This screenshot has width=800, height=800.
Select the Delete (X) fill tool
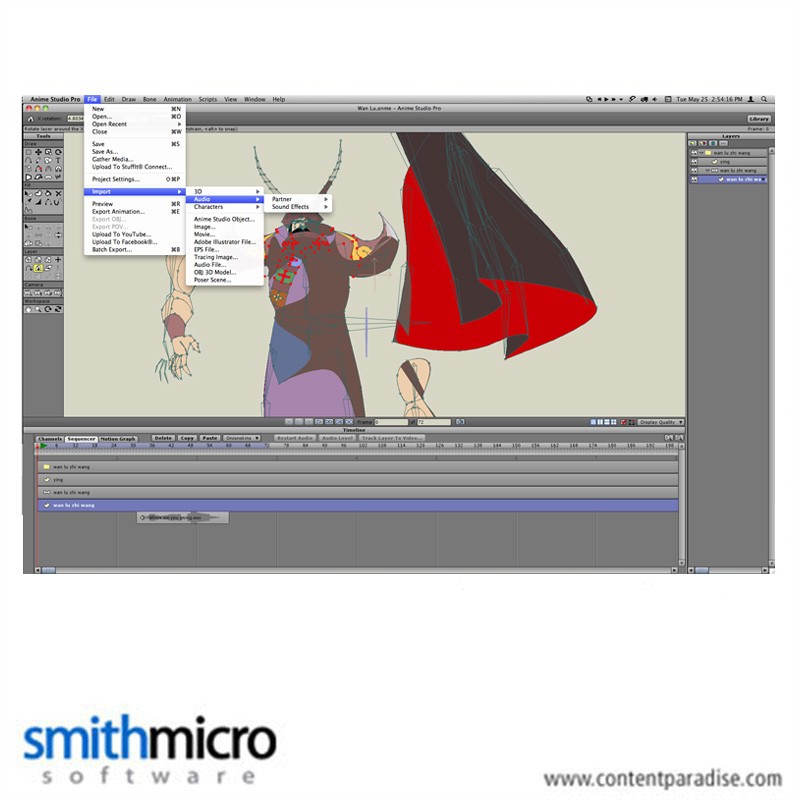tap(58, 193)
